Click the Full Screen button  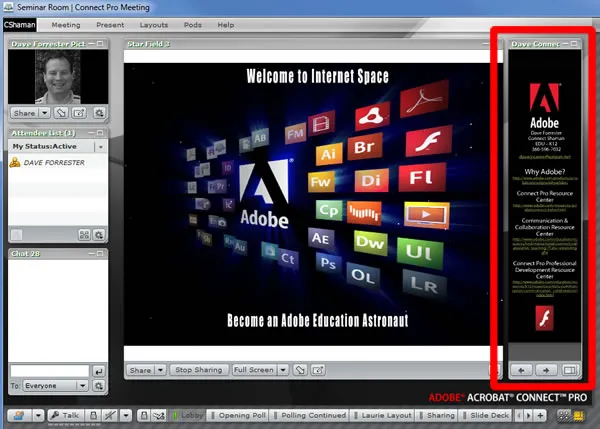click(x=254, y=370)
